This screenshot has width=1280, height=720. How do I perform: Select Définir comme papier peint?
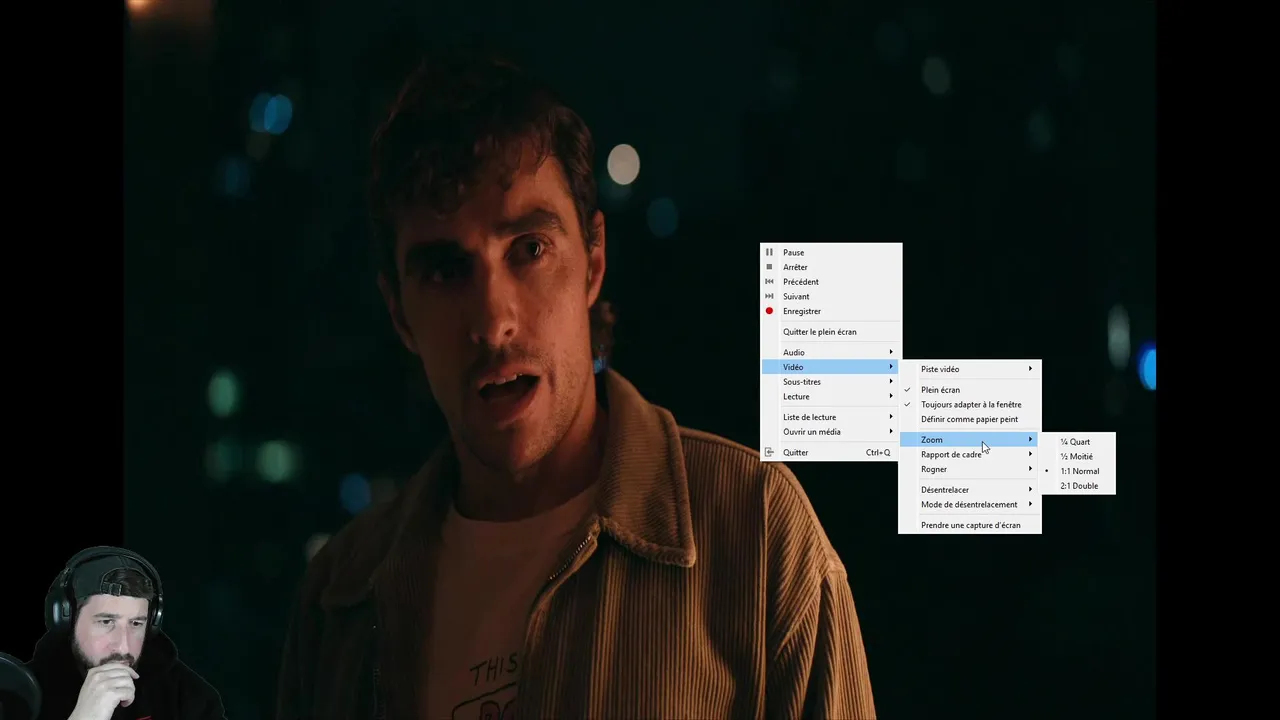(969, 420)
